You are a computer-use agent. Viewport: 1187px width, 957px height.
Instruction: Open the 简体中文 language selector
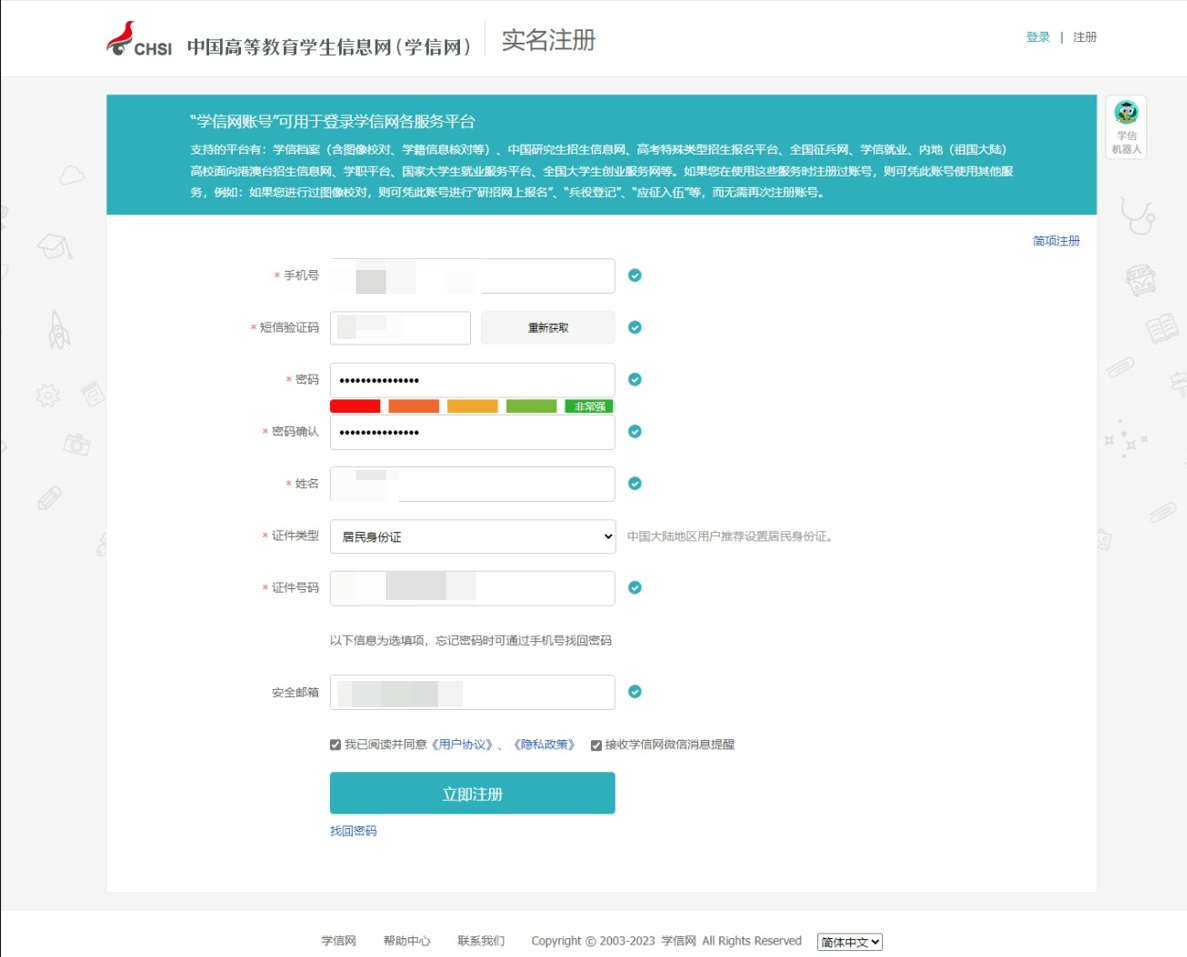[849, 942]
